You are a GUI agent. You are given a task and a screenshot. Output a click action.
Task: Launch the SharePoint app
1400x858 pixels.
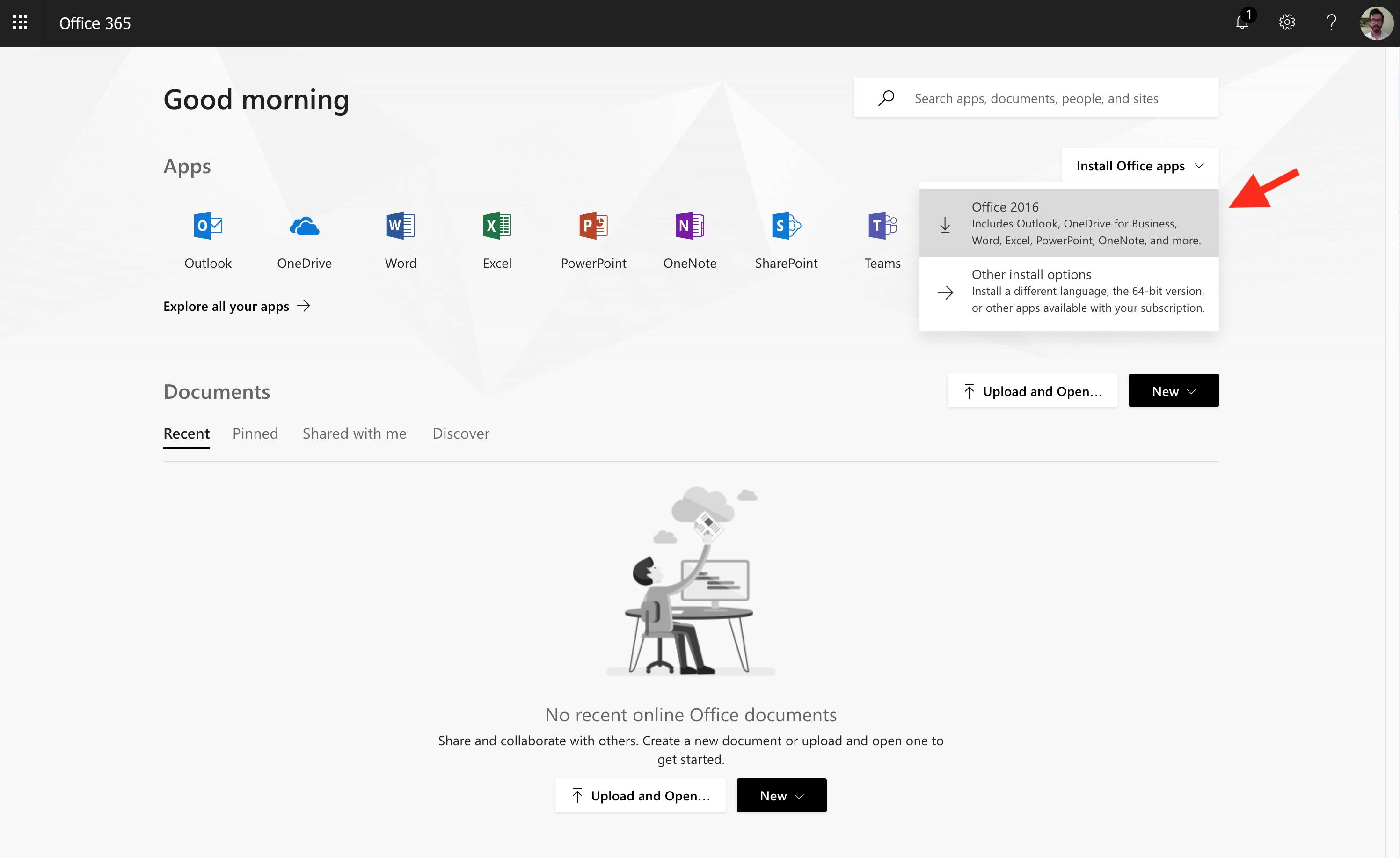point(787,240)
